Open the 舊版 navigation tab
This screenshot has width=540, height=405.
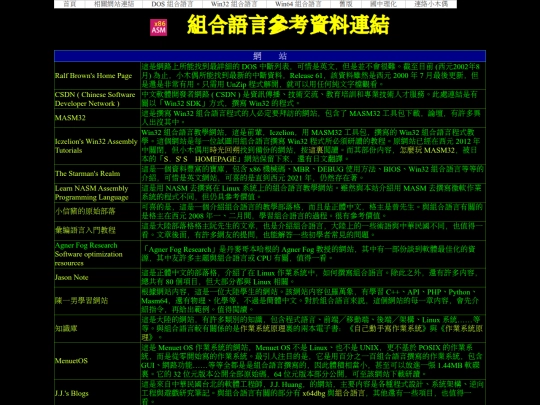point(346,4)
